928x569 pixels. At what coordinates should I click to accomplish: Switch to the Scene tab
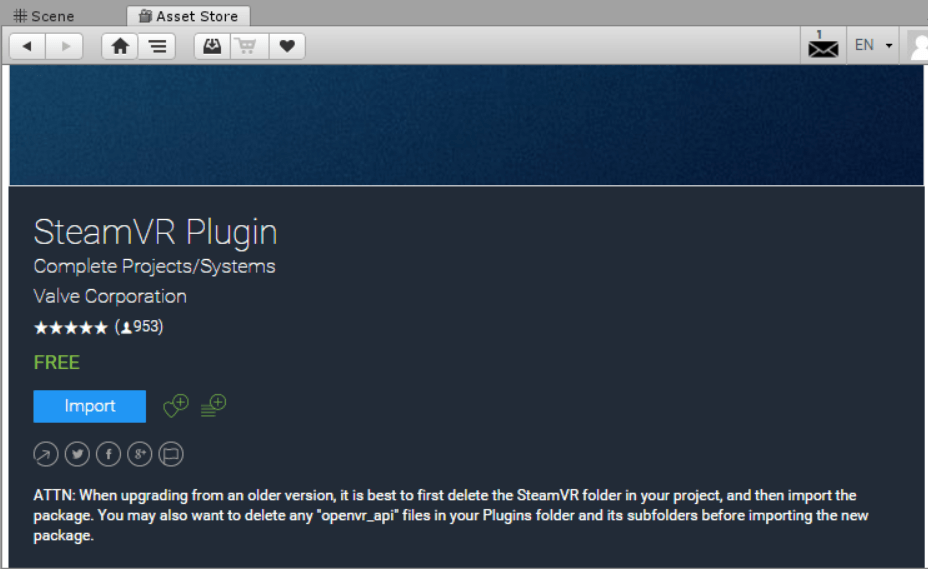coord(44,16)
